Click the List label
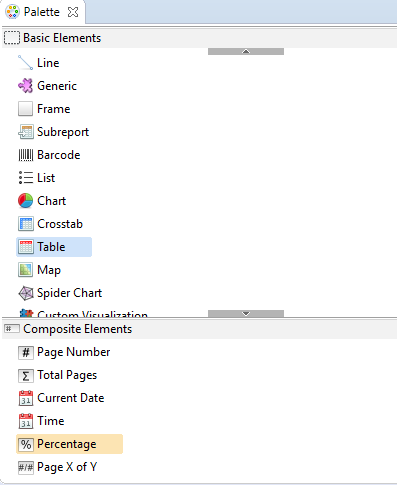Image resolution: width=397 pixels, height=485 pixels. [x=46, y=178]
